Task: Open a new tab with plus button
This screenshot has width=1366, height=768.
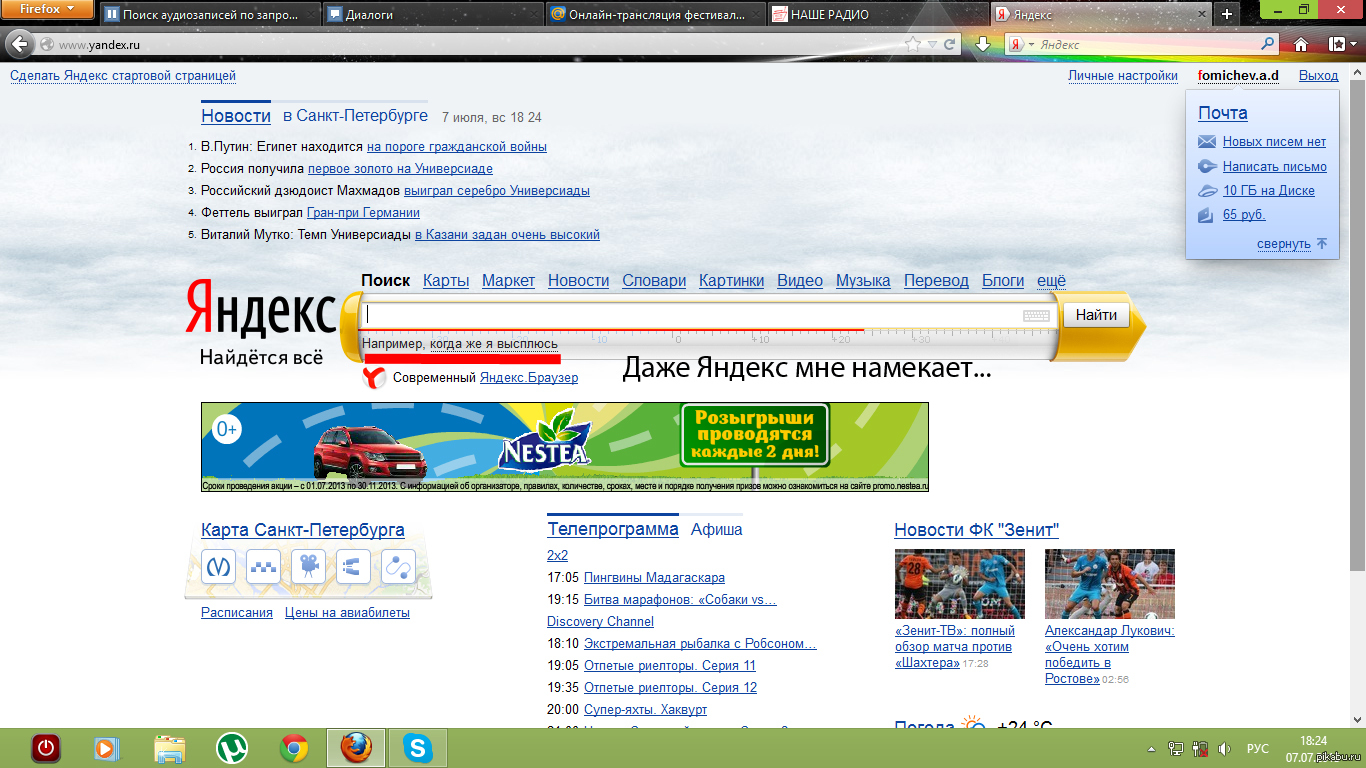Action: pos(1227,14)
